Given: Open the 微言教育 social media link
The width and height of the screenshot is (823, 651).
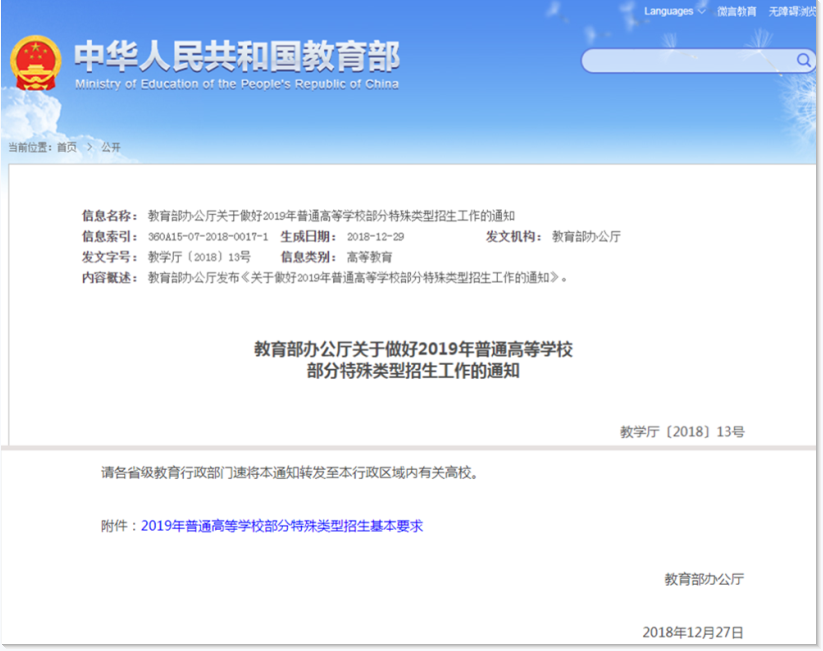Looking at the screenshot, I should pyautogui.click(x=738, y=10).
